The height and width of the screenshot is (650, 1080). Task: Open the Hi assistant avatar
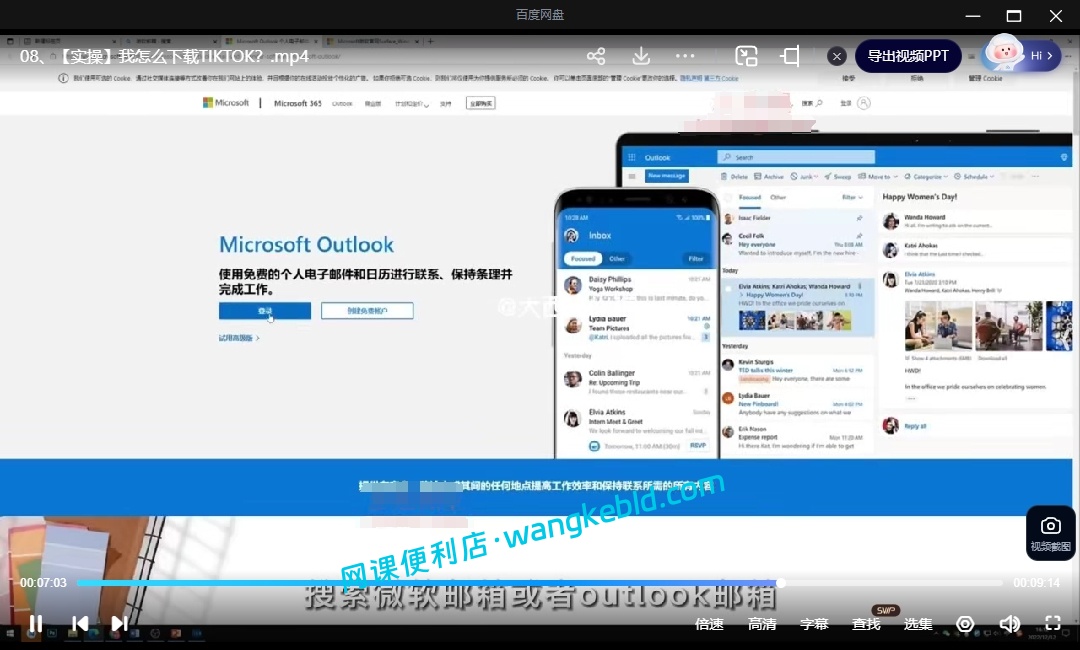1021,55
